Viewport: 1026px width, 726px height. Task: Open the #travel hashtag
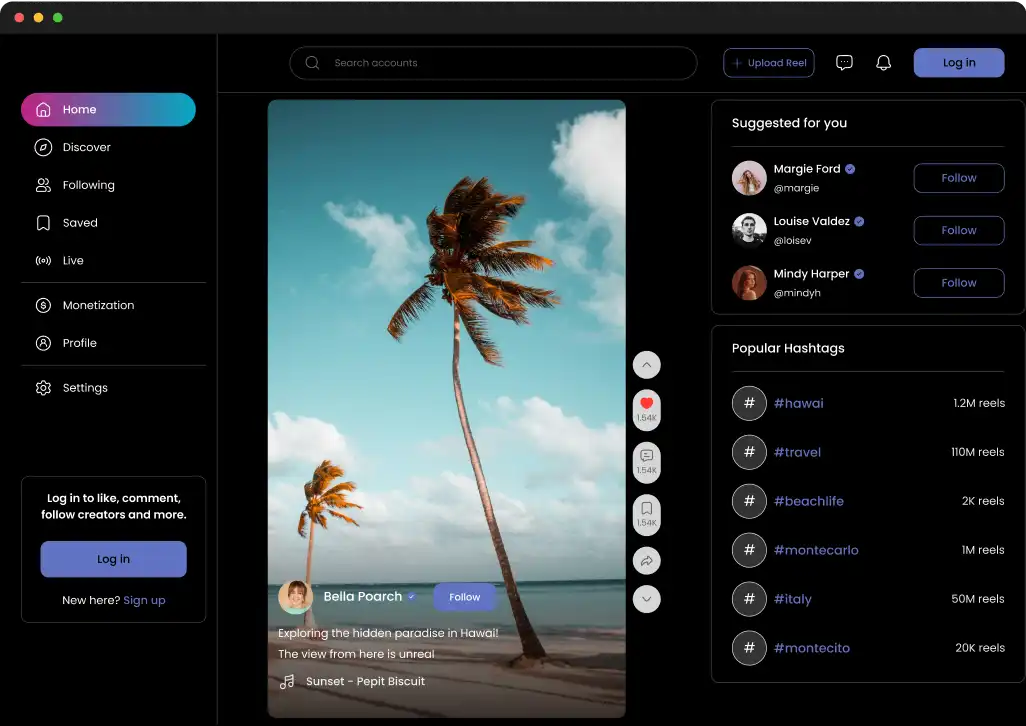[797, 453]
